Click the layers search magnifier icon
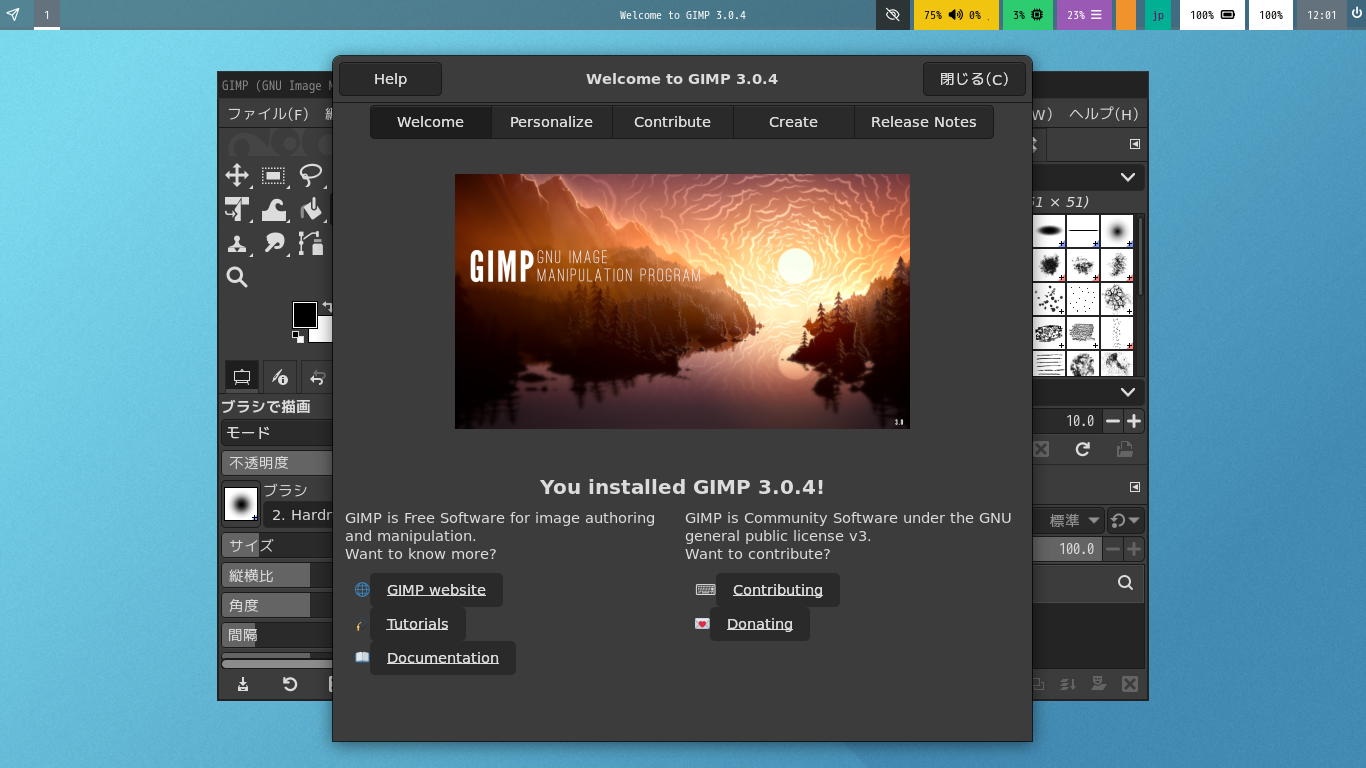Image resolution: width=1366 pixels, height=768 pixels. (x=1125, y=582)
